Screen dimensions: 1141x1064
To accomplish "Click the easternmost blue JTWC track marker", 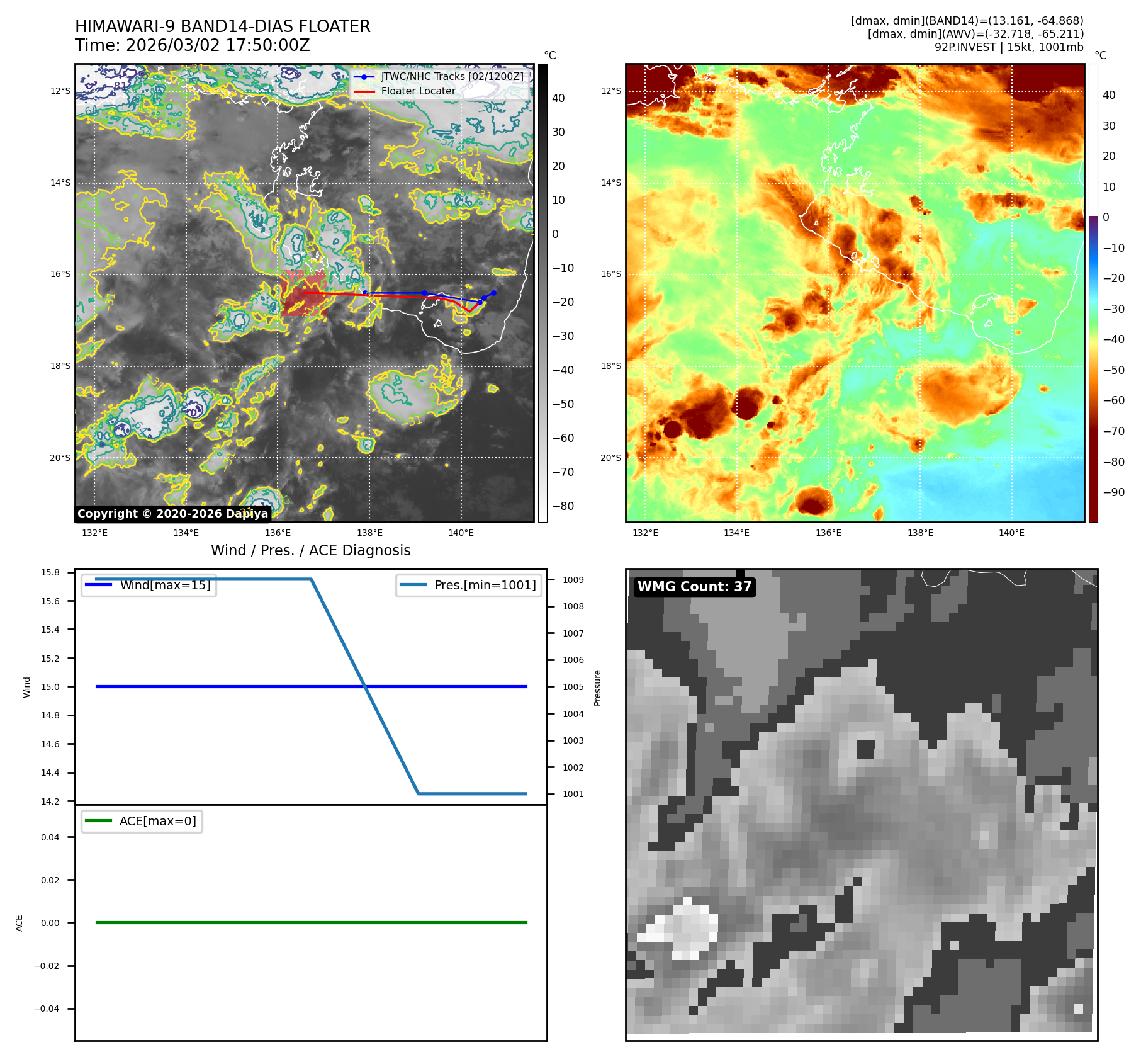I will (x=493, y=293).
